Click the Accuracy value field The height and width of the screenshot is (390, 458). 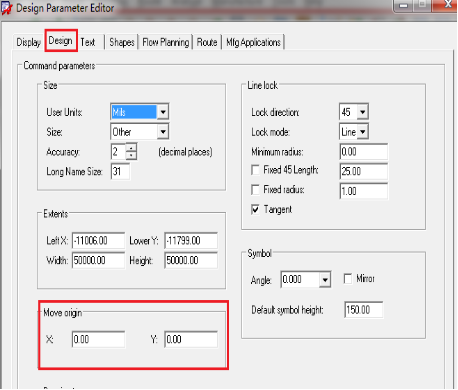click(118, 152)
